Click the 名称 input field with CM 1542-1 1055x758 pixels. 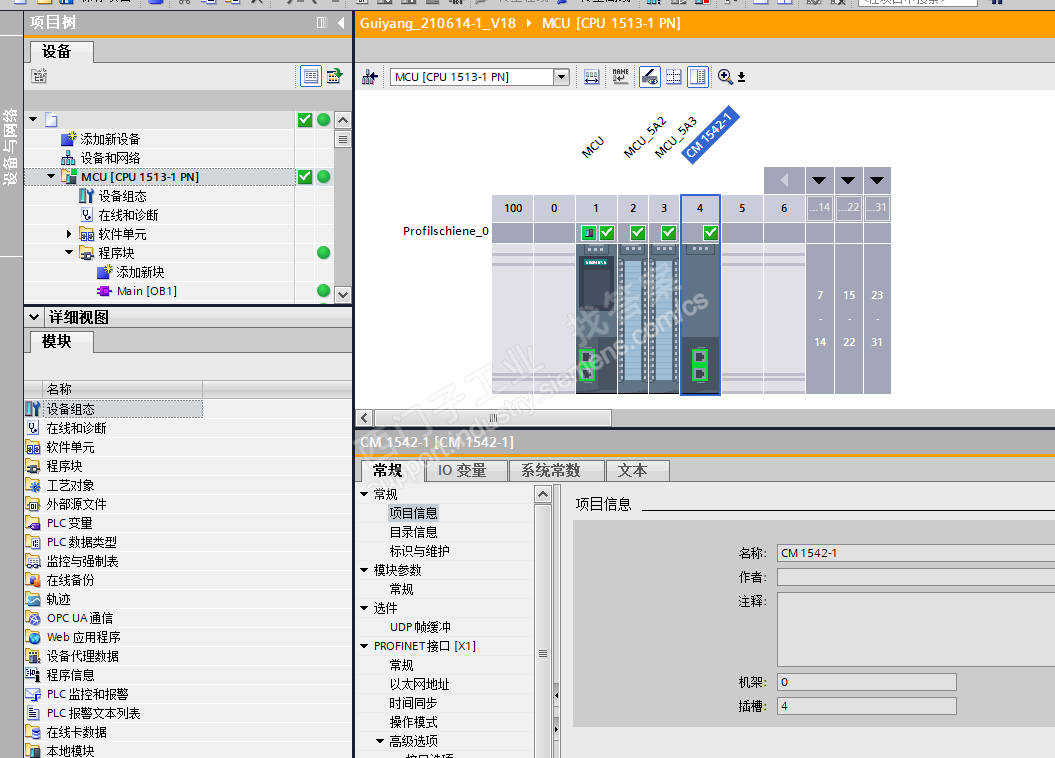point(916,553)
